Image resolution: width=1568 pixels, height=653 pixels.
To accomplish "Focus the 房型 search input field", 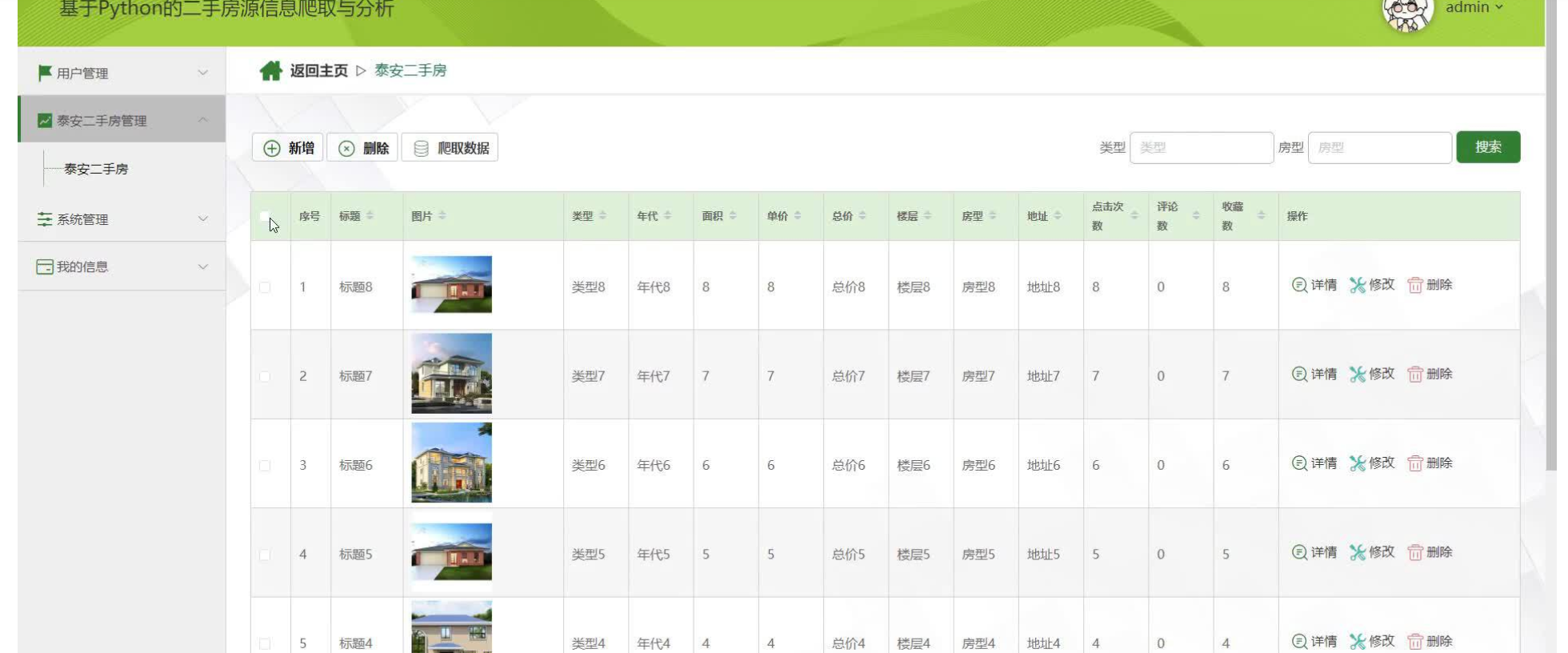I will [1380, 148].
